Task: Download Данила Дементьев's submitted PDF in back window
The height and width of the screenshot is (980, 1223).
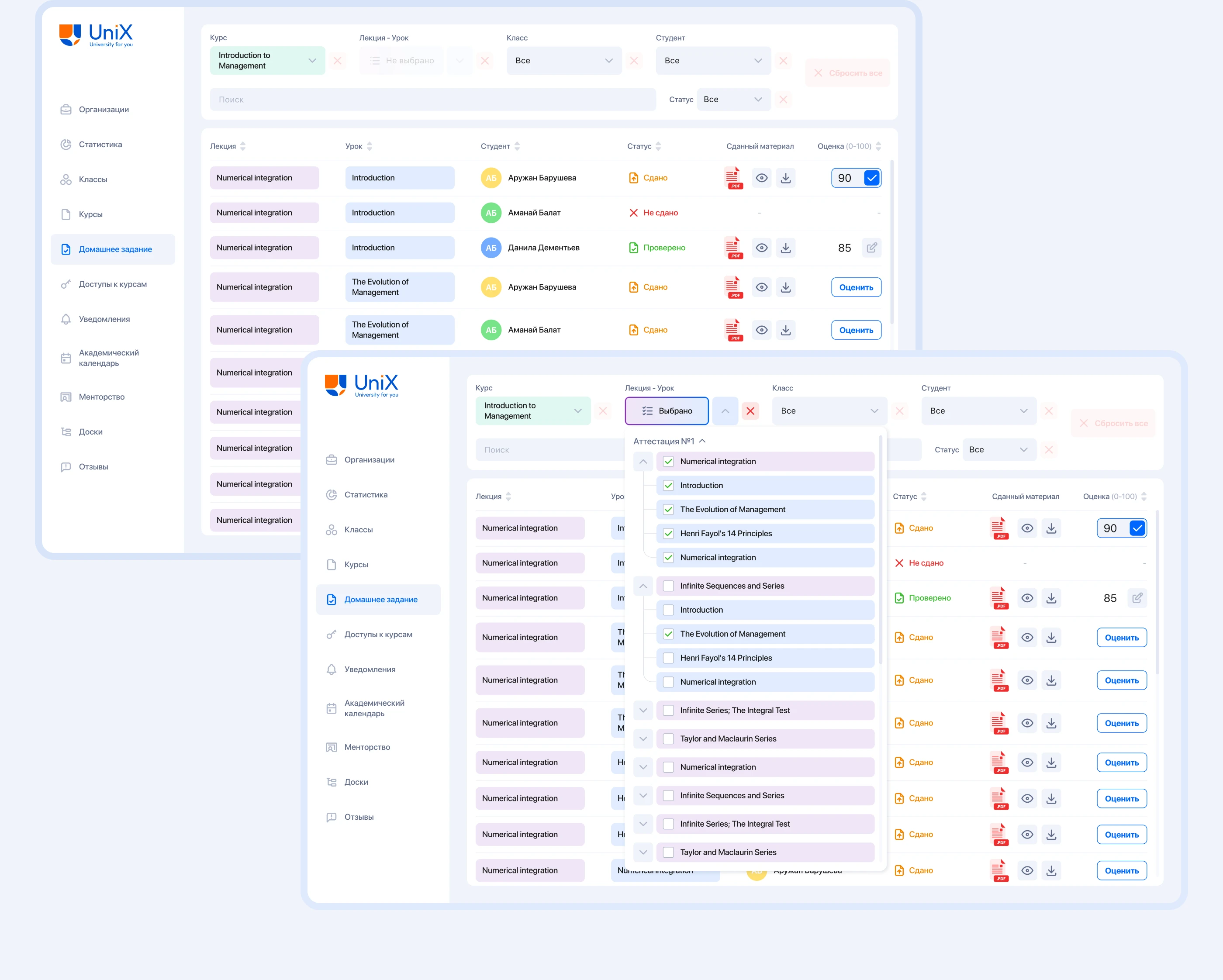Action: [x=785, y=248]
